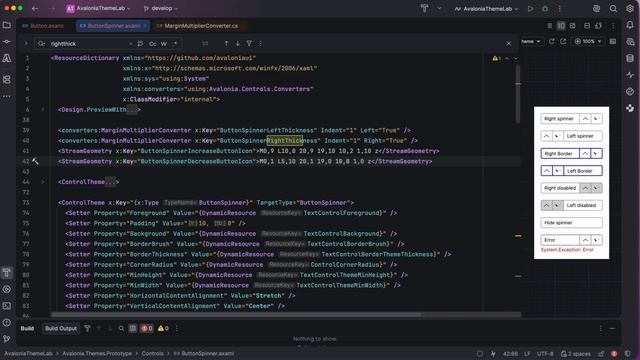Open the Notifications bell
Screen dimensions: 640x360
pyautogui.click(x=630, y=25)
